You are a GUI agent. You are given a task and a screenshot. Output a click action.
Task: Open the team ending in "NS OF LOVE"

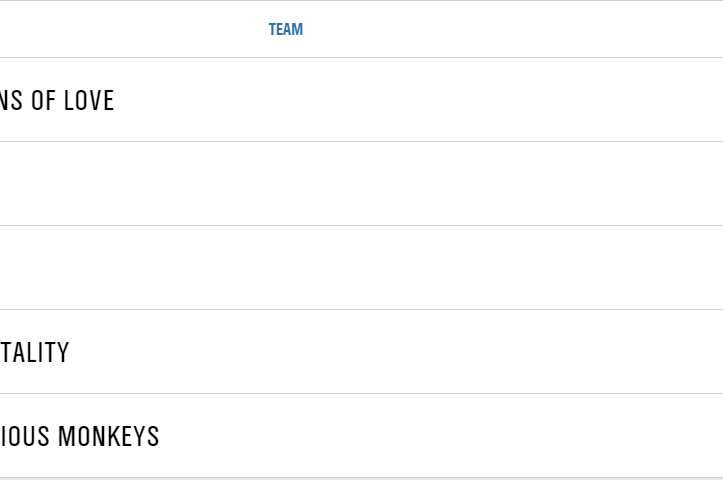[x=57, y=101]
